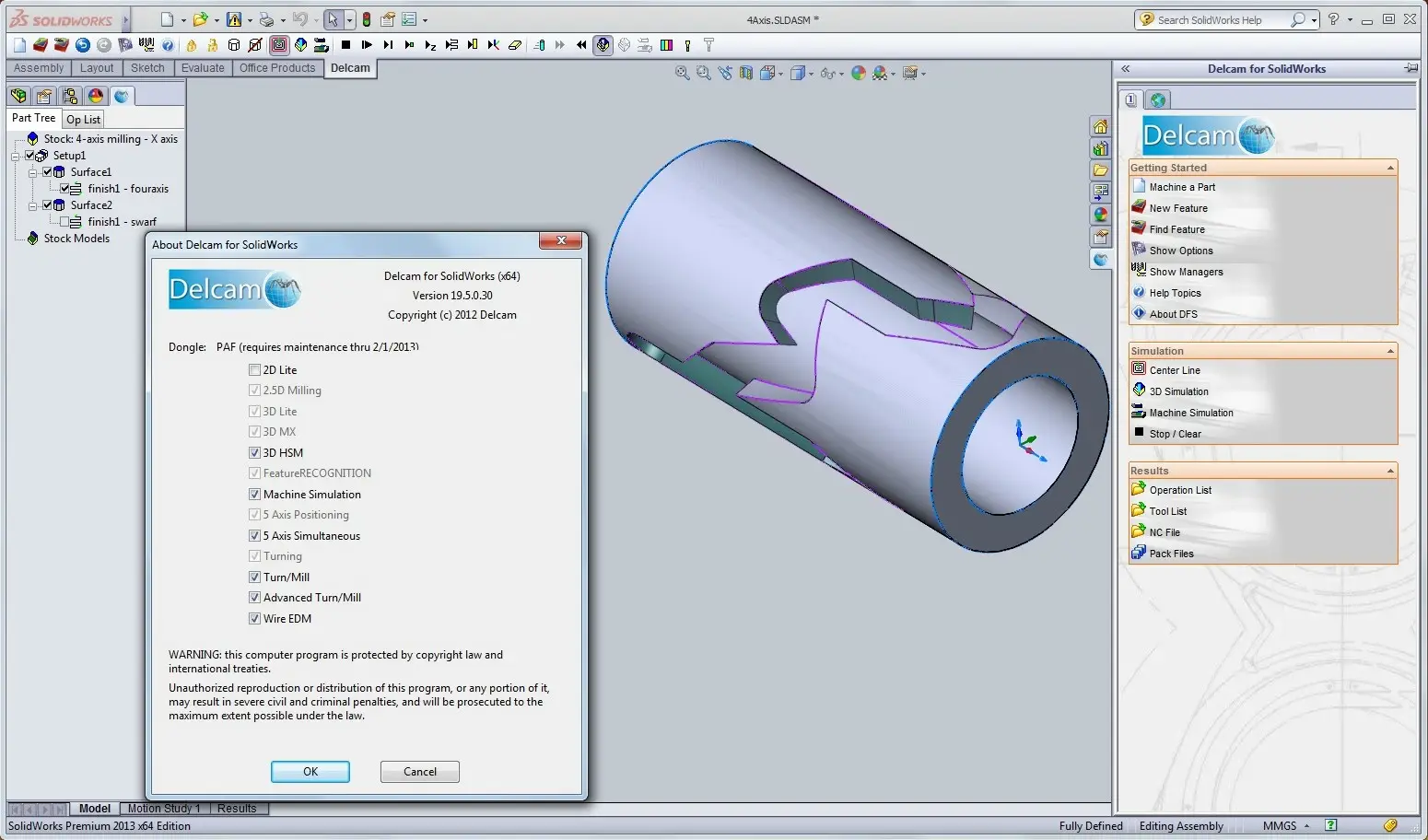Switch to the Op List tab
Image resolution: width=1428 pixels, height=840 pixels.
tap(83, 120)
